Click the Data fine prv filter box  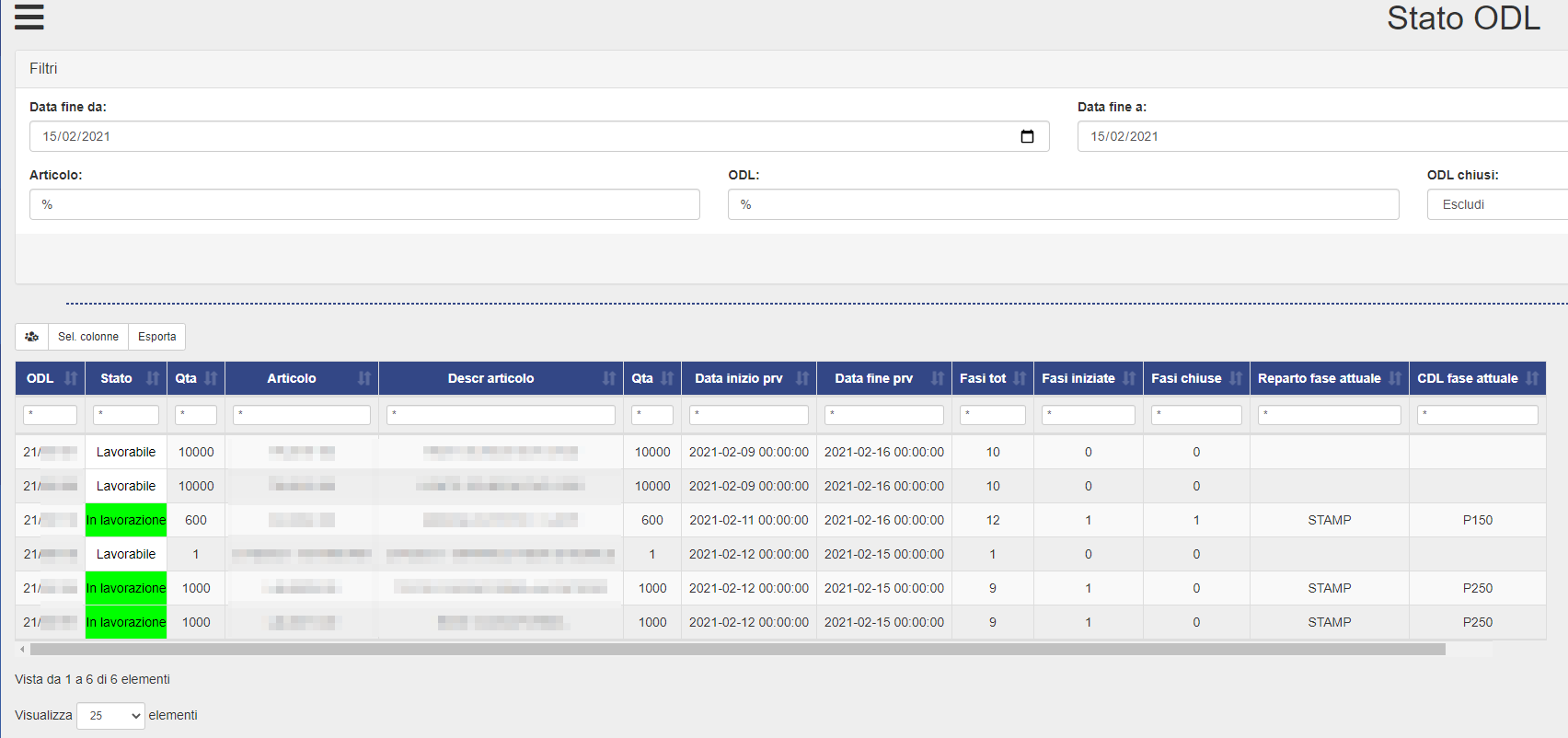[x=884, y=415]
